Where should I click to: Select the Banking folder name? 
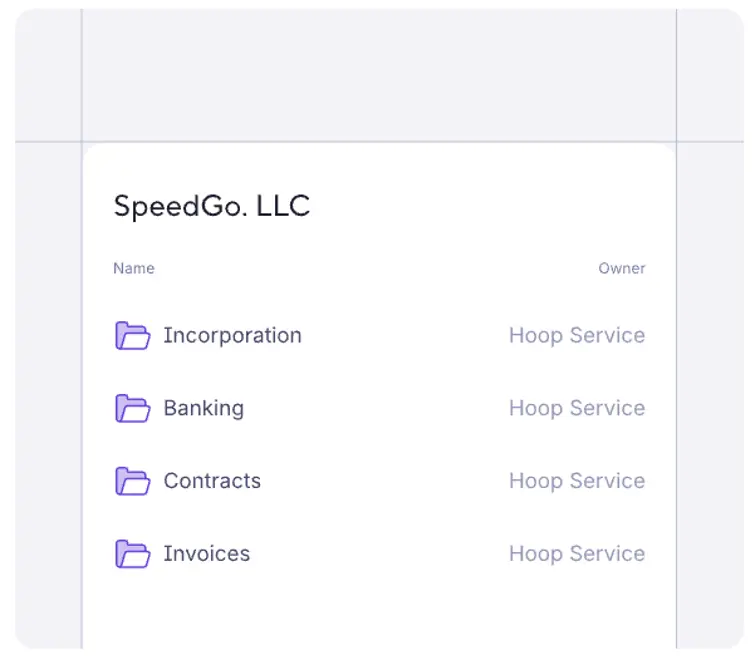(x=204, y=409)
